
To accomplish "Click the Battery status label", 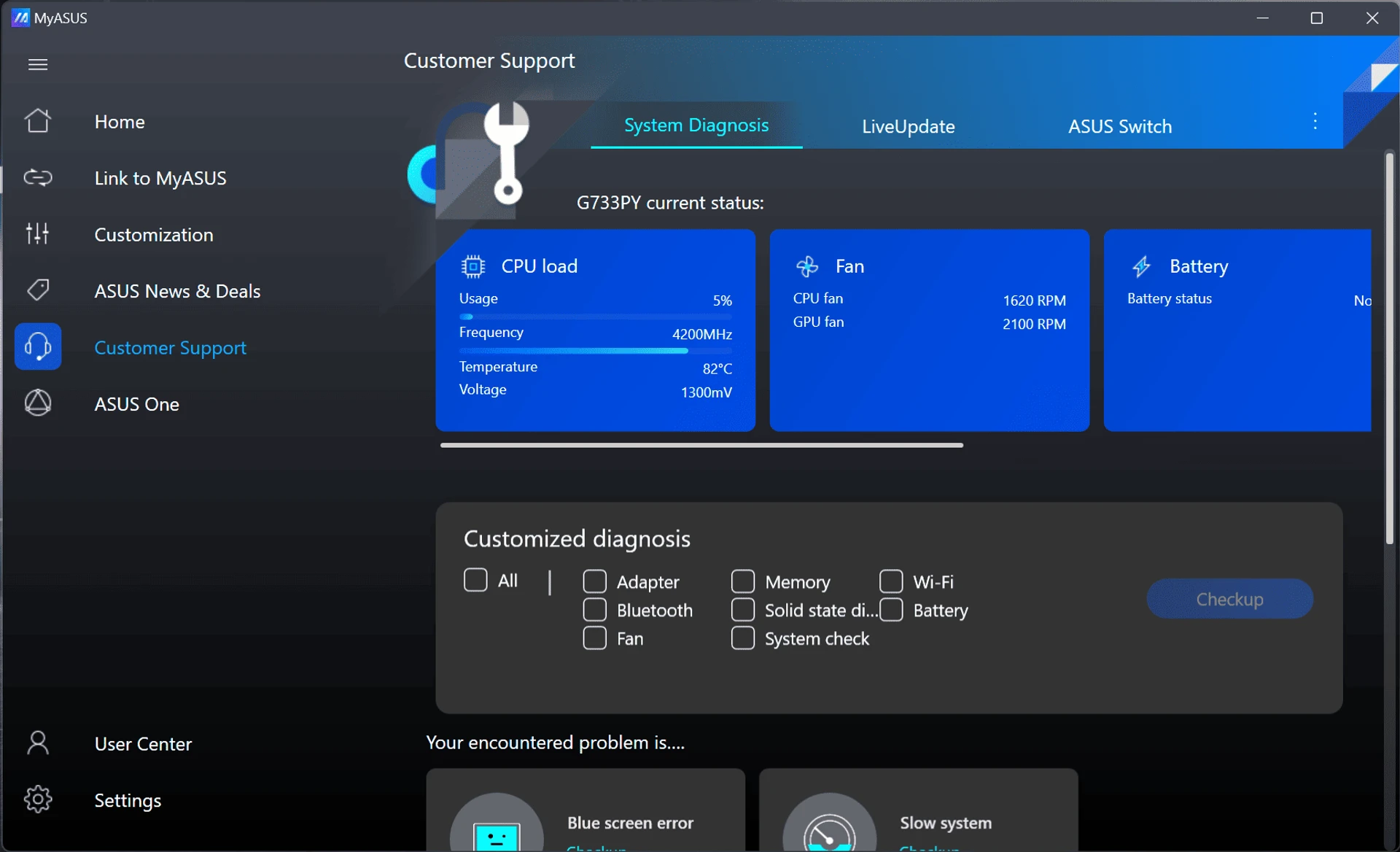I will (x=1169, y=298).
